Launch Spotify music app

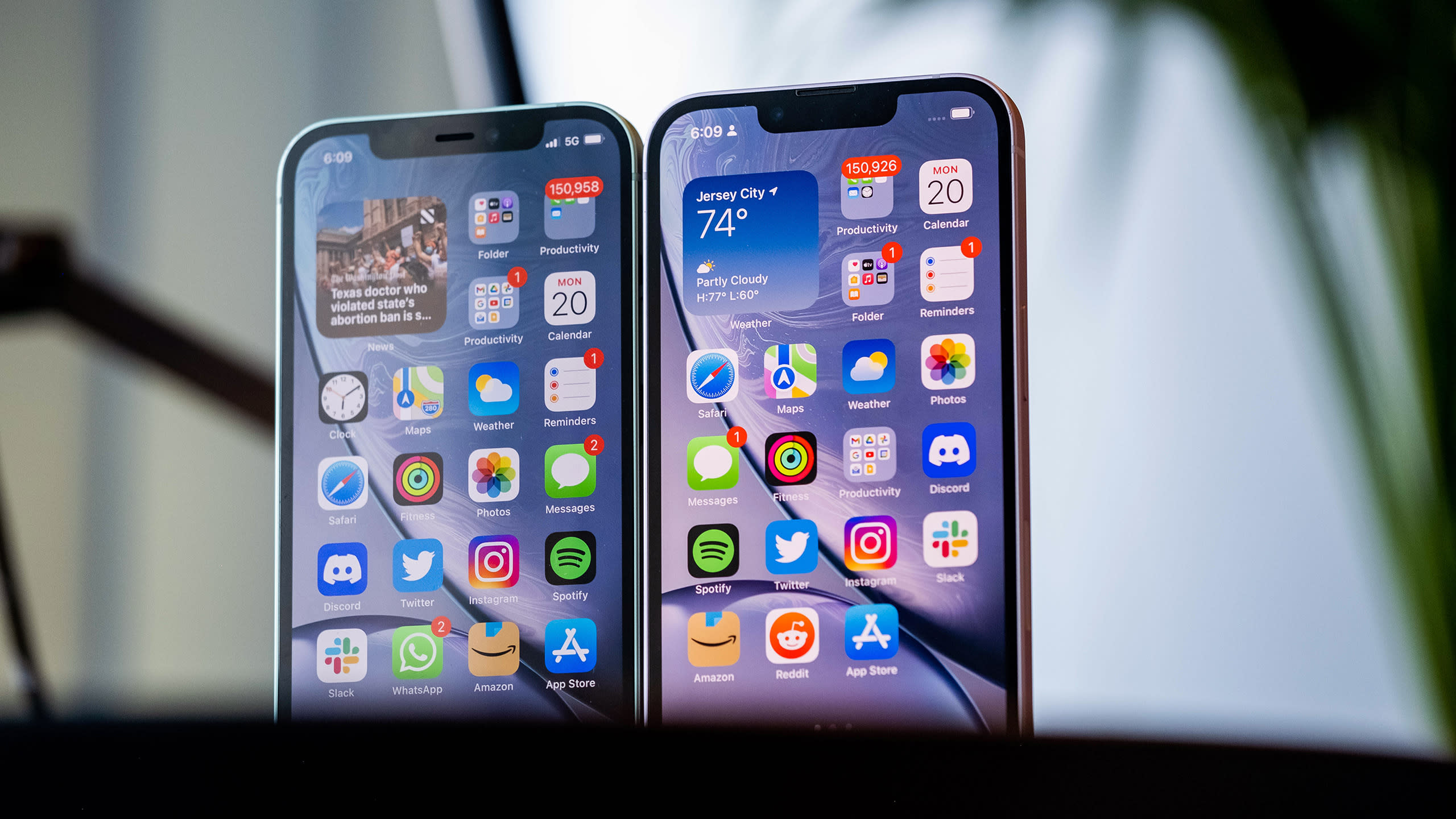coord(713,558)
